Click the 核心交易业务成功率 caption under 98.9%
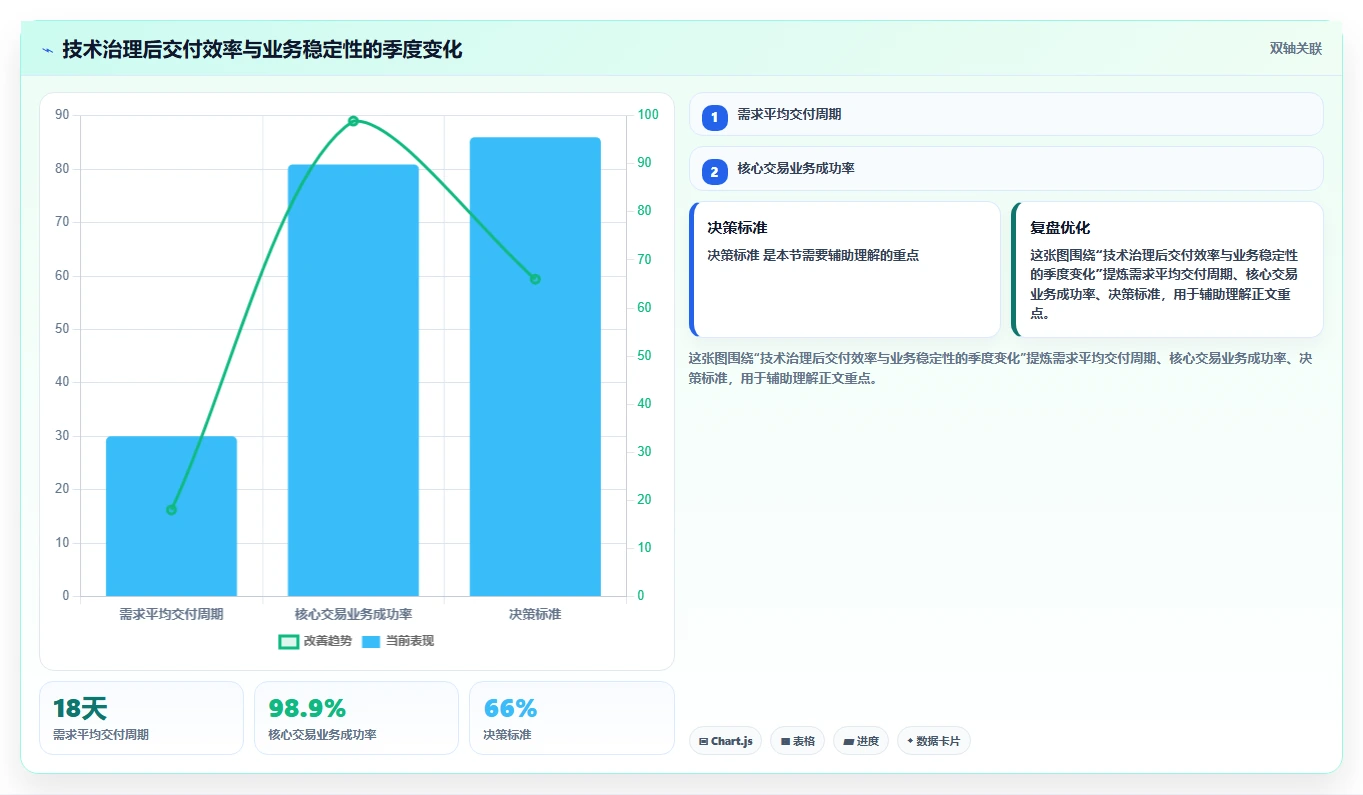 tap(322, 735)
